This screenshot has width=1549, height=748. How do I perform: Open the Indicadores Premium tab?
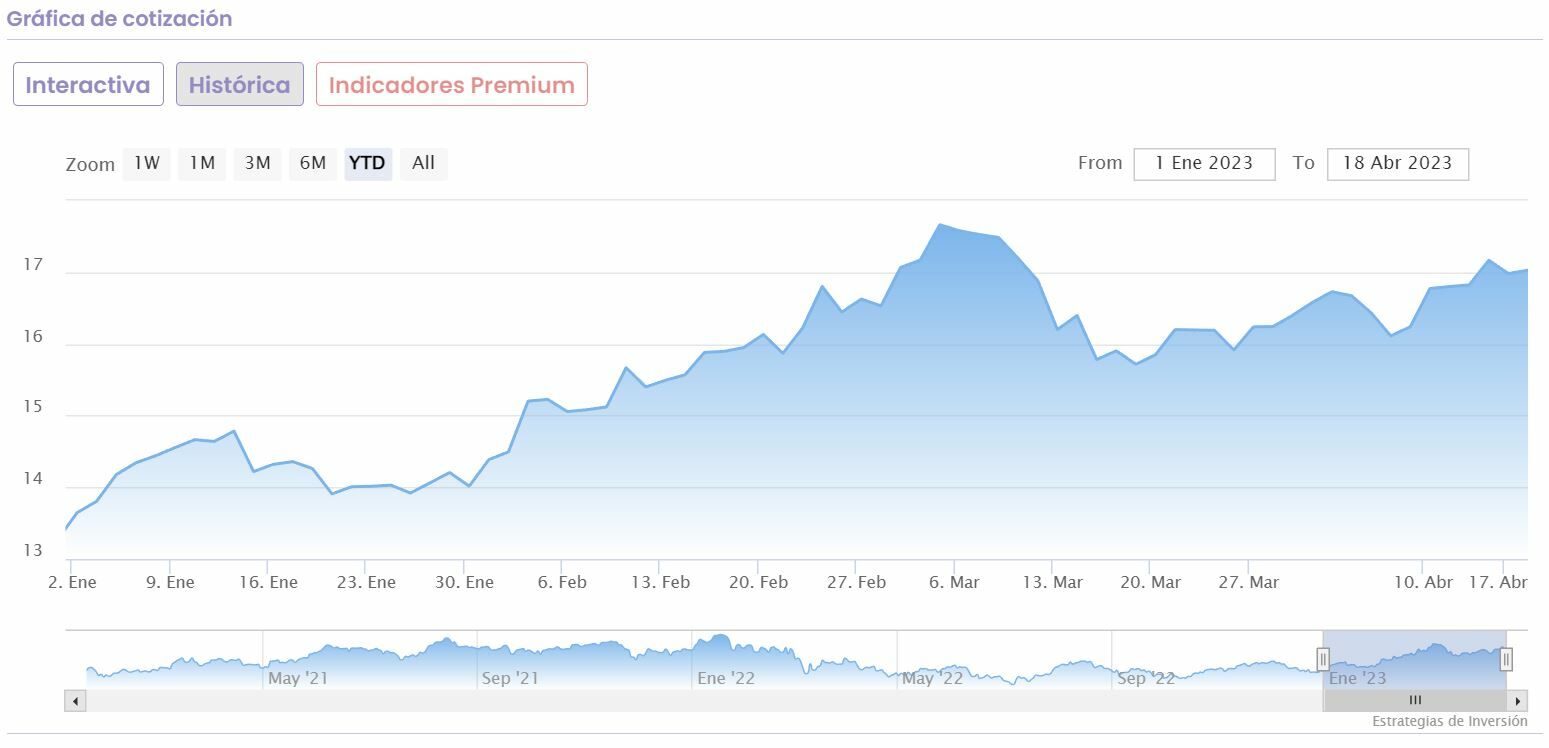pos(451,85)
